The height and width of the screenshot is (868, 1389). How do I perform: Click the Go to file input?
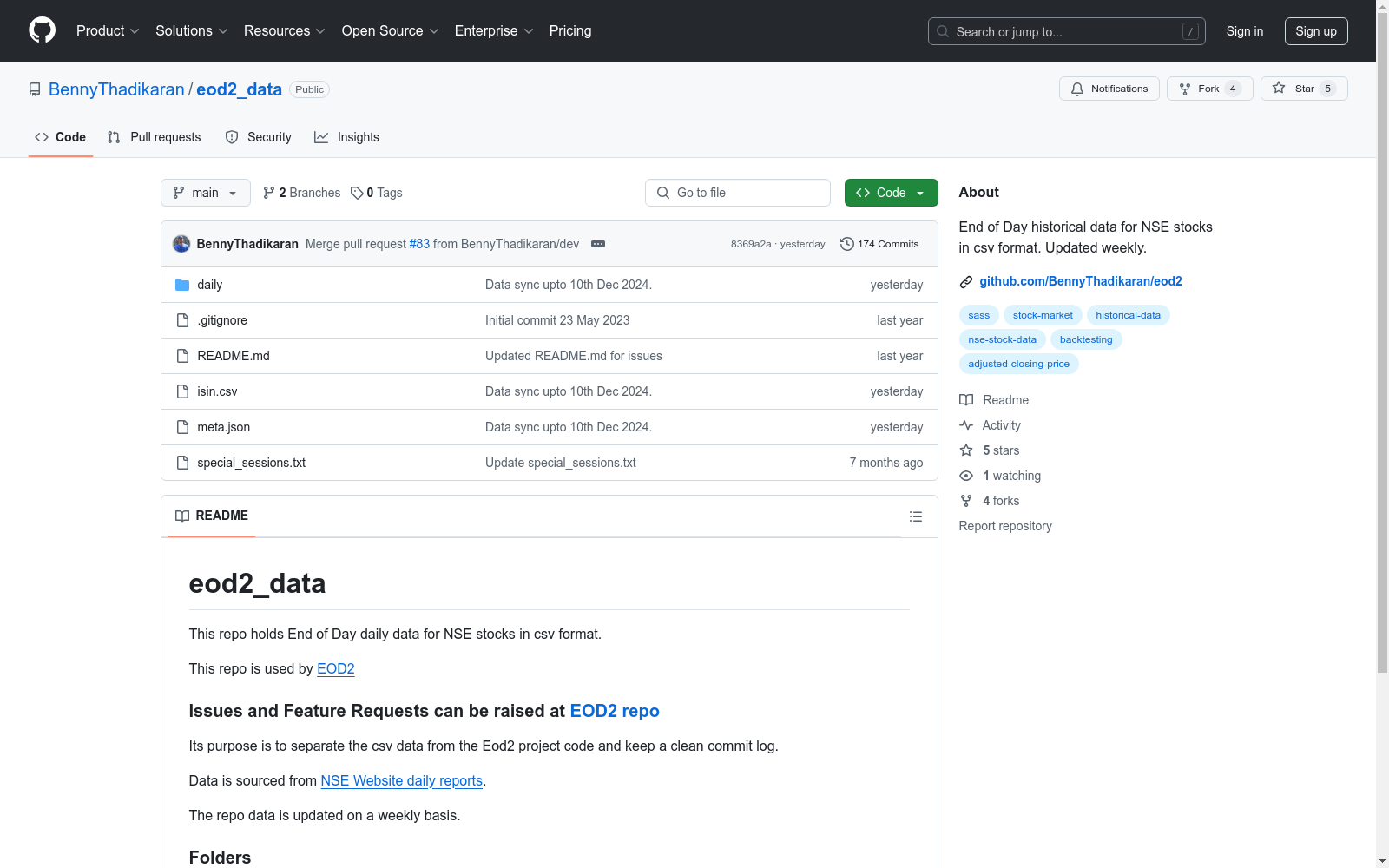click(x=738, y=193)
